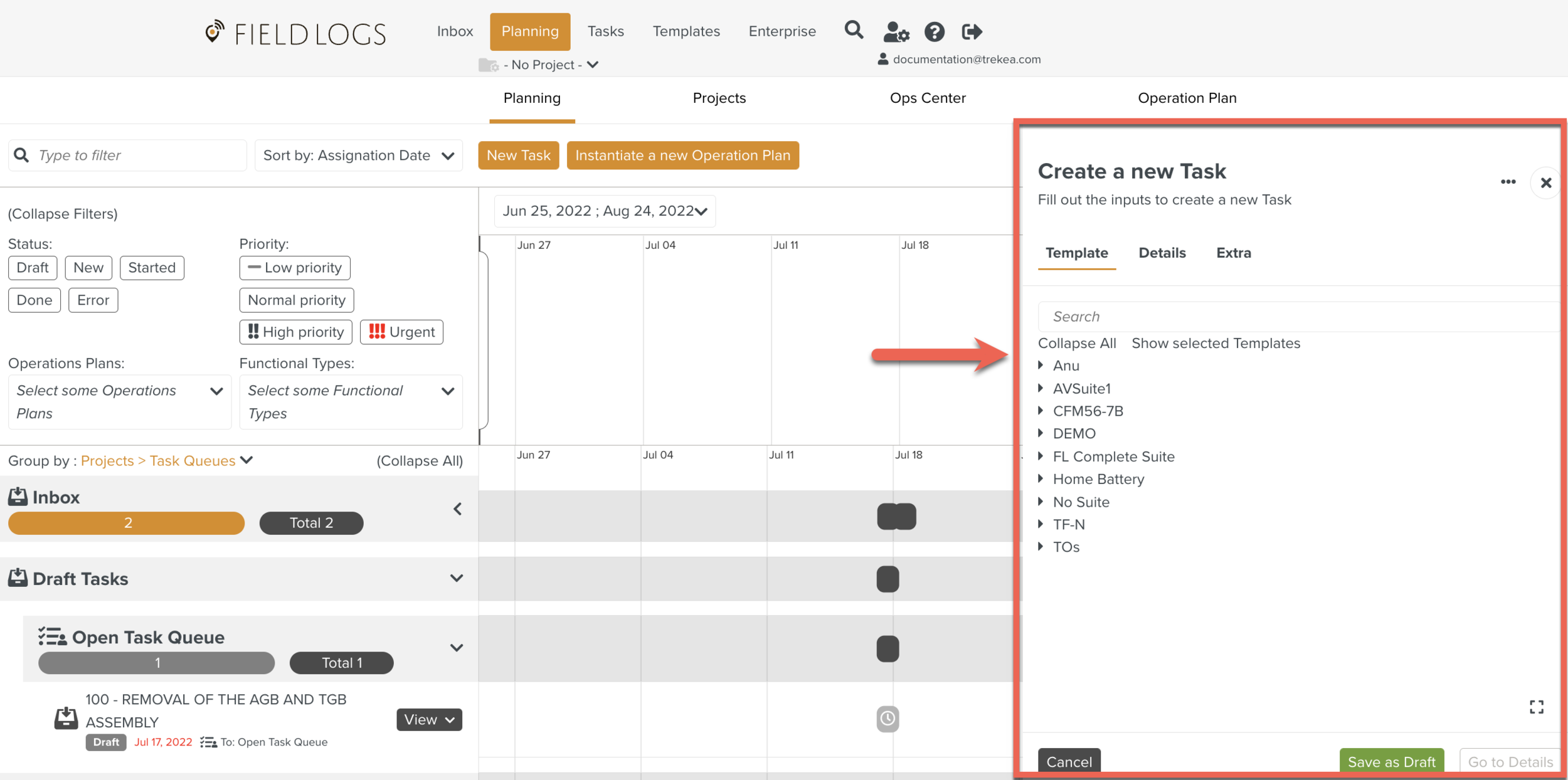Toggle the Started status filter
The height and width of the screenshot is (780, 1568).
click(x=152, y=268)
